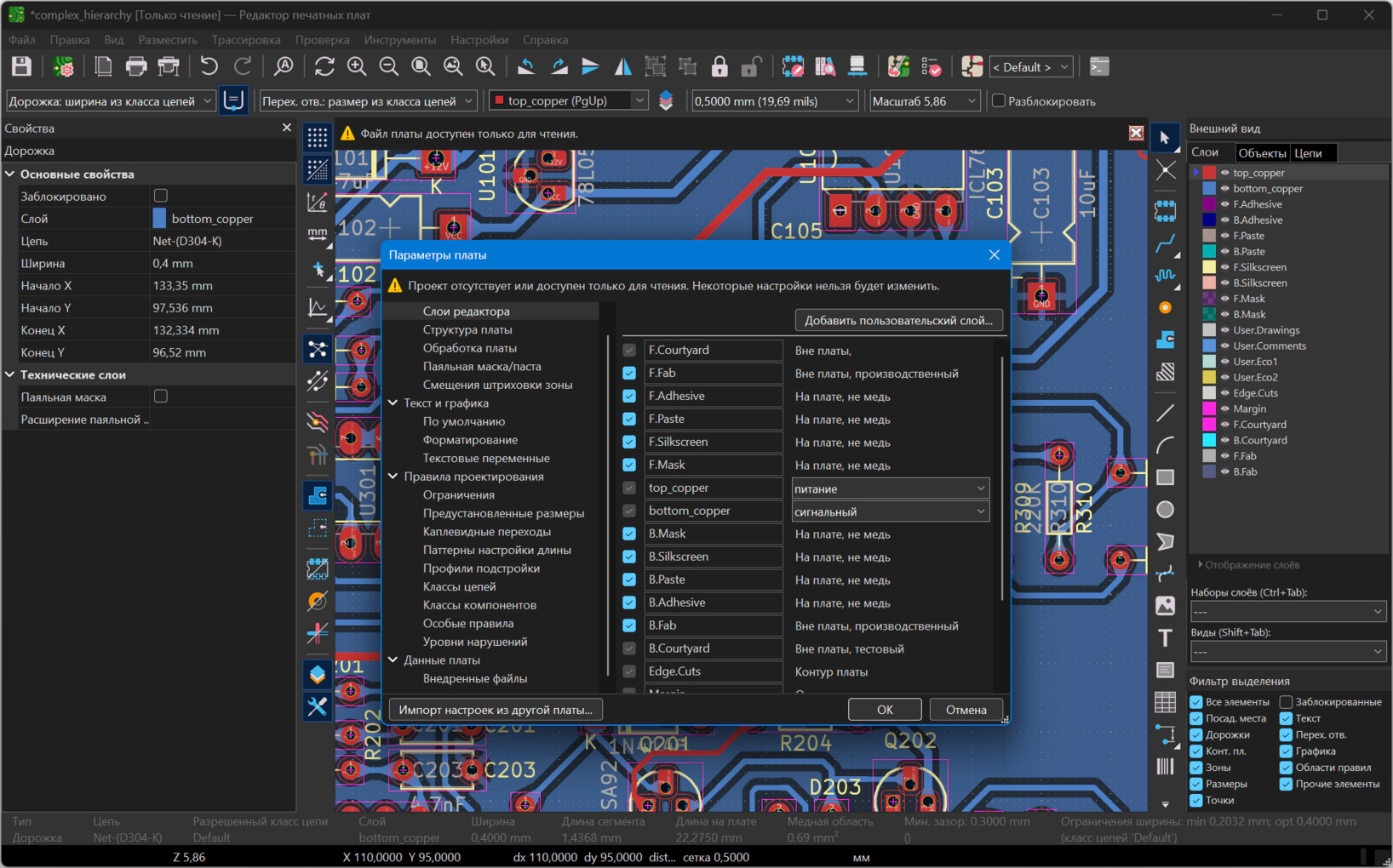Click Отмена in the Параметры платы dialog
This screenshot has width=1393, height=868.
click(x=966, y=710)
